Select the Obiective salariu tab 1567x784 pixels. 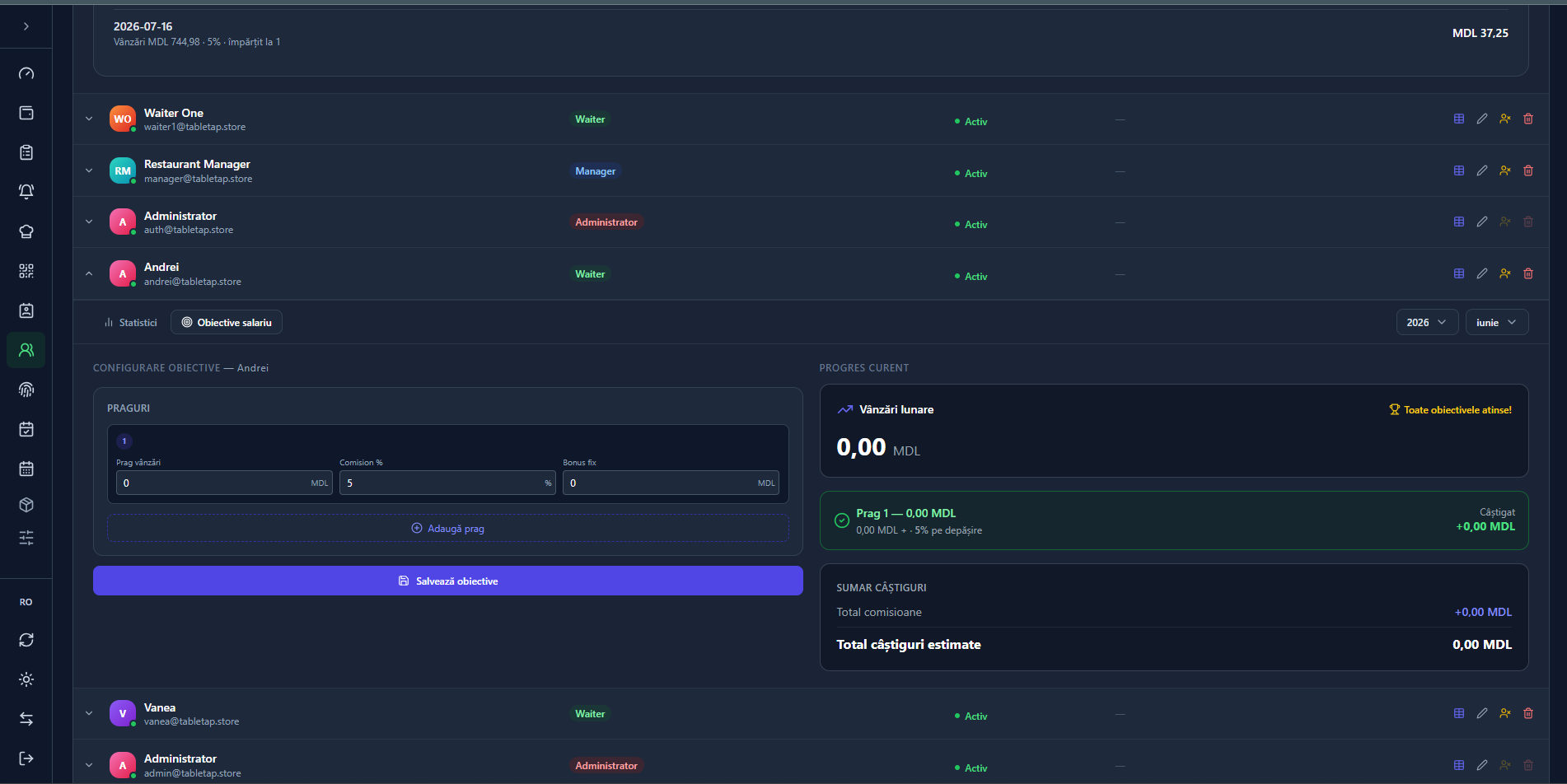pyautogui.click(x=227, y=323)
